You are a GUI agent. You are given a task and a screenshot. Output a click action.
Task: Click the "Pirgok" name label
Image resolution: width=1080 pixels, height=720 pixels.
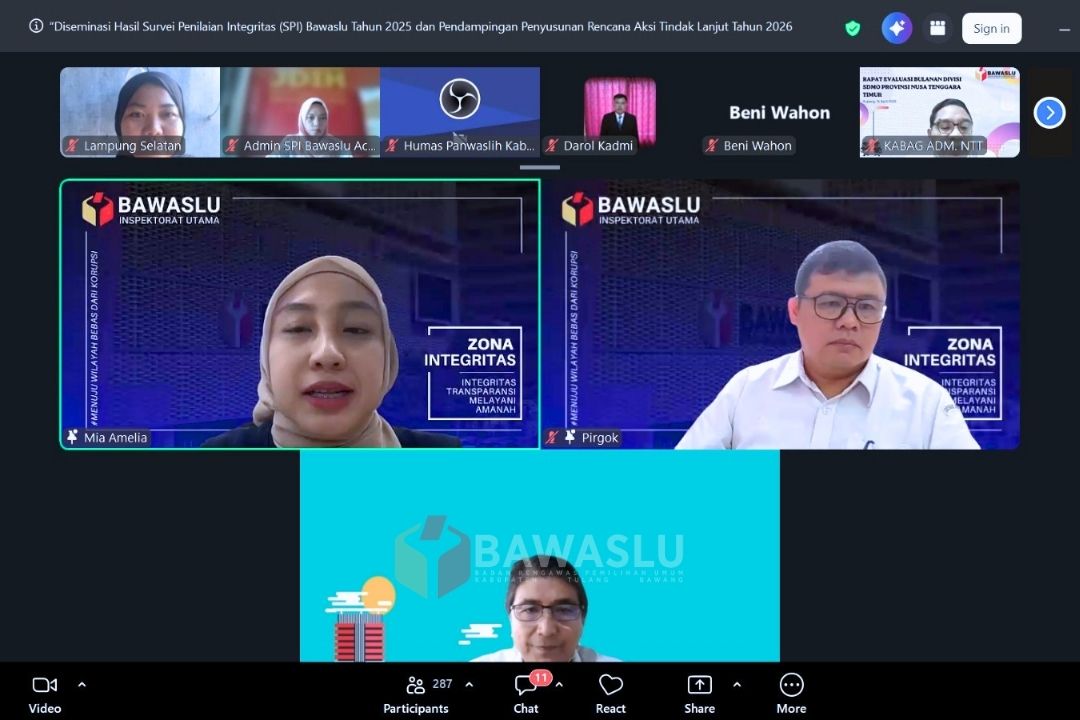[x=600, y=438]
